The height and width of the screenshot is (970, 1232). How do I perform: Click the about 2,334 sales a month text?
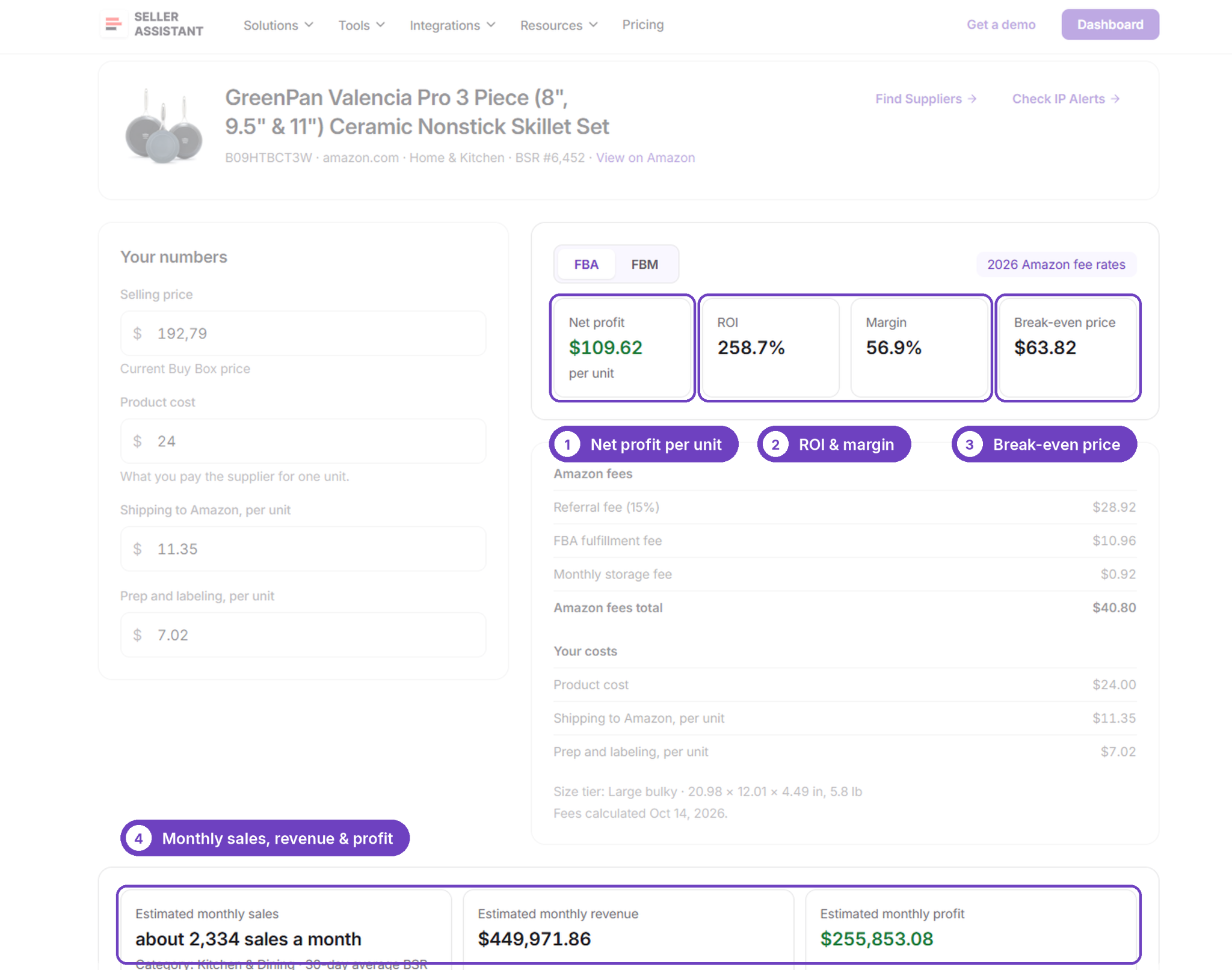[248, 939]
